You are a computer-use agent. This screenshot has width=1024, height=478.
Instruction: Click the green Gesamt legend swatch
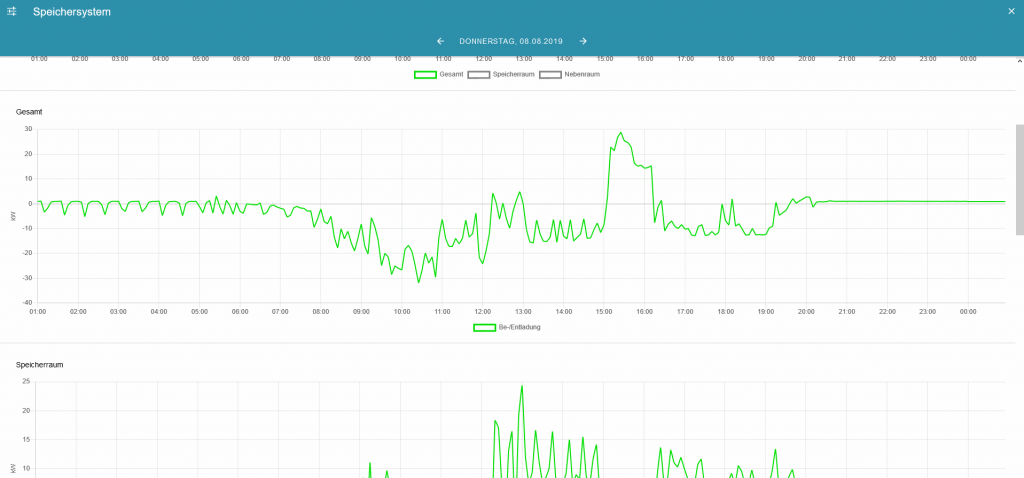(425, 74)
